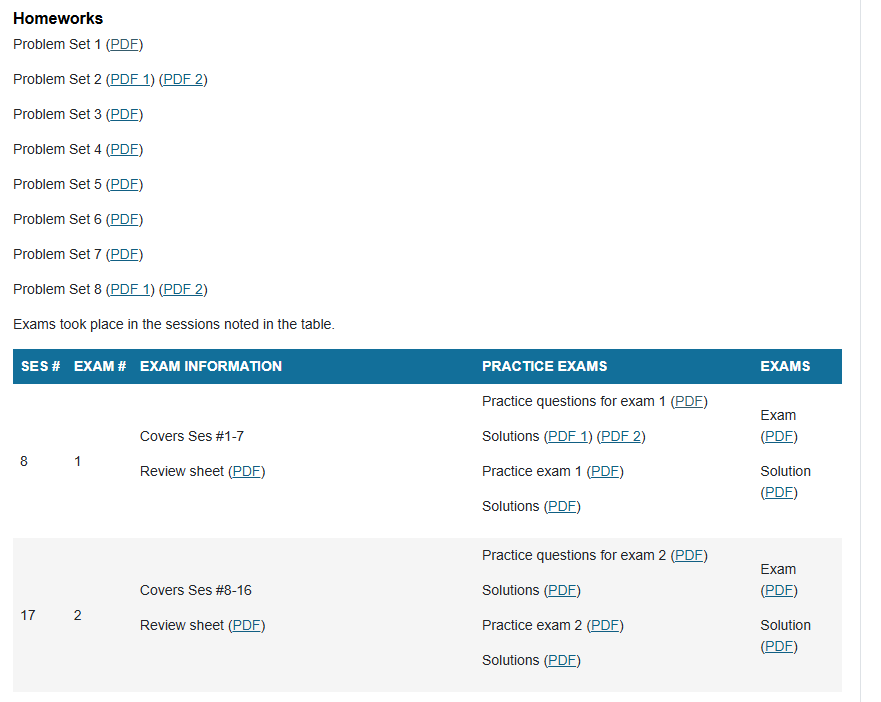Open the Exam 2 Solution PDF in Exams column

[x=779, y=646]
